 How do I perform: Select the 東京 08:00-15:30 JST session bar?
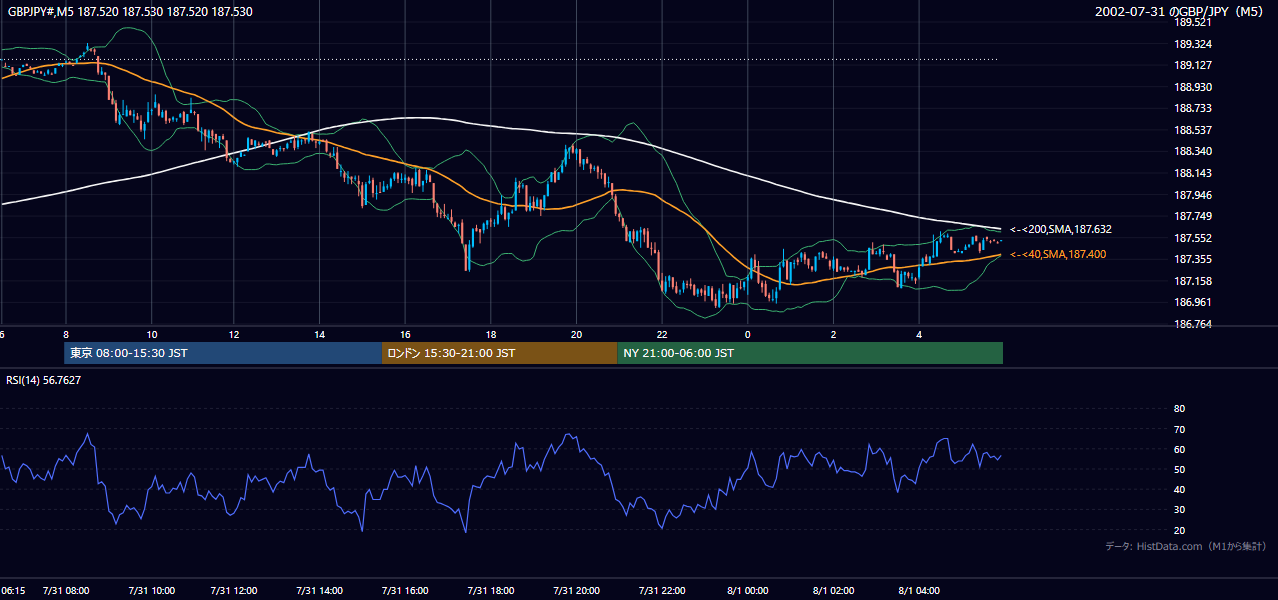coord(223,353)
